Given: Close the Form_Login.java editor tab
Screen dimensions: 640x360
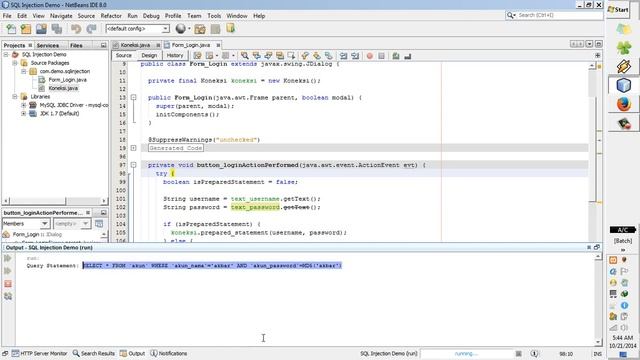Looking at the screenshot, I should pos(218,45).
